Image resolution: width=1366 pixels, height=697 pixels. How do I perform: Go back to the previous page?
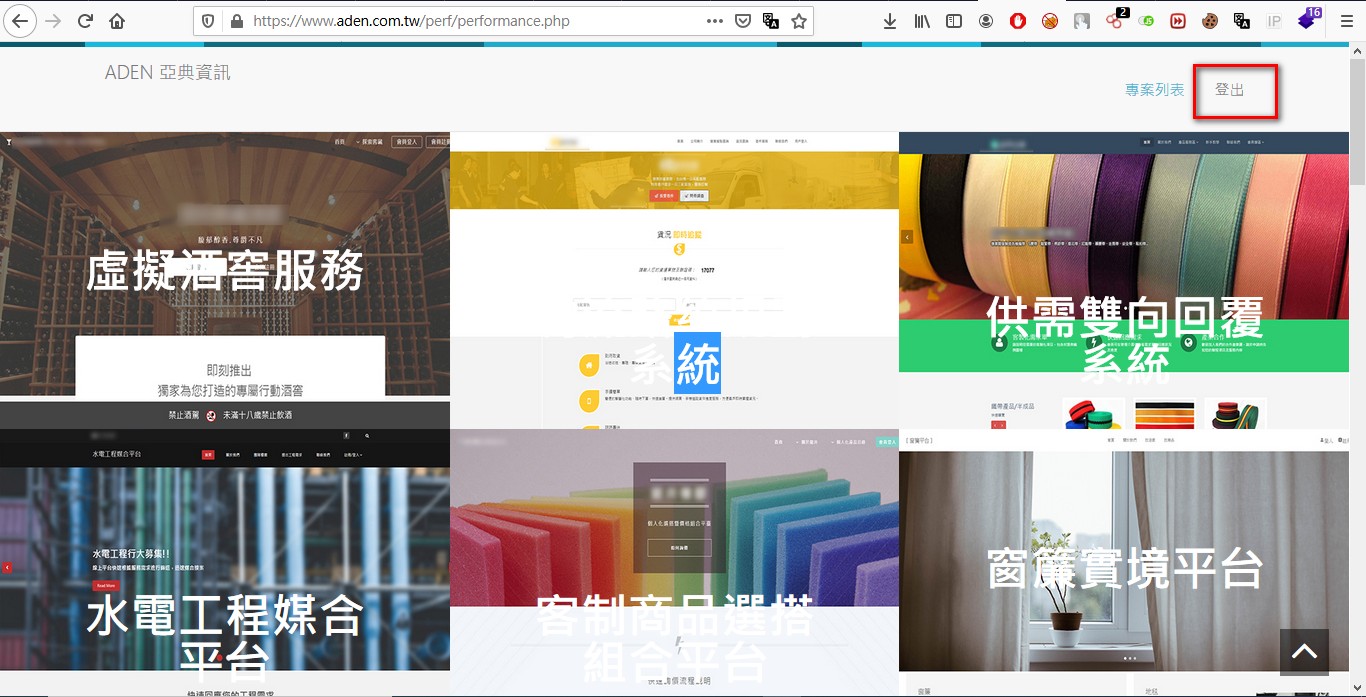(x=20, y=21)
